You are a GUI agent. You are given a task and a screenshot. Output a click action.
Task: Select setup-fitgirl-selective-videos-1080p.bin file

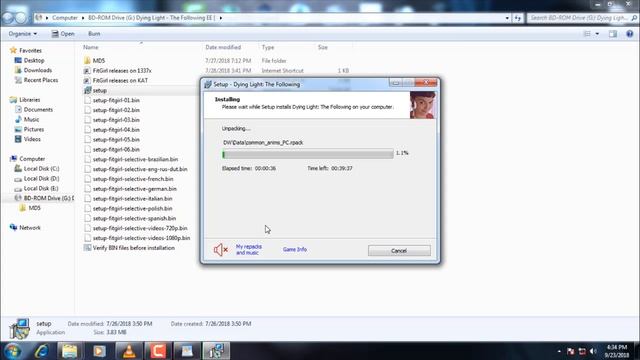(141, 238)
